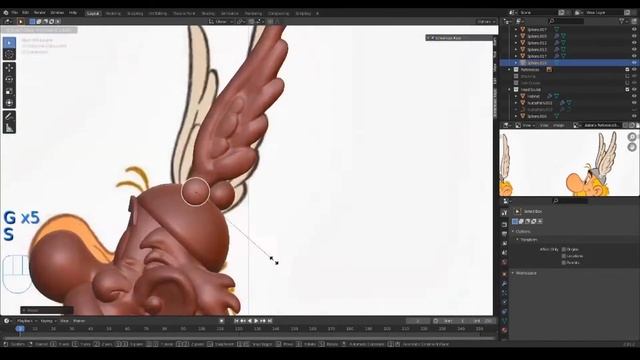Open the viewport editor type dropdown
Image resolution: width=640 pixels, height=360 pixels.
pos(7,21)
